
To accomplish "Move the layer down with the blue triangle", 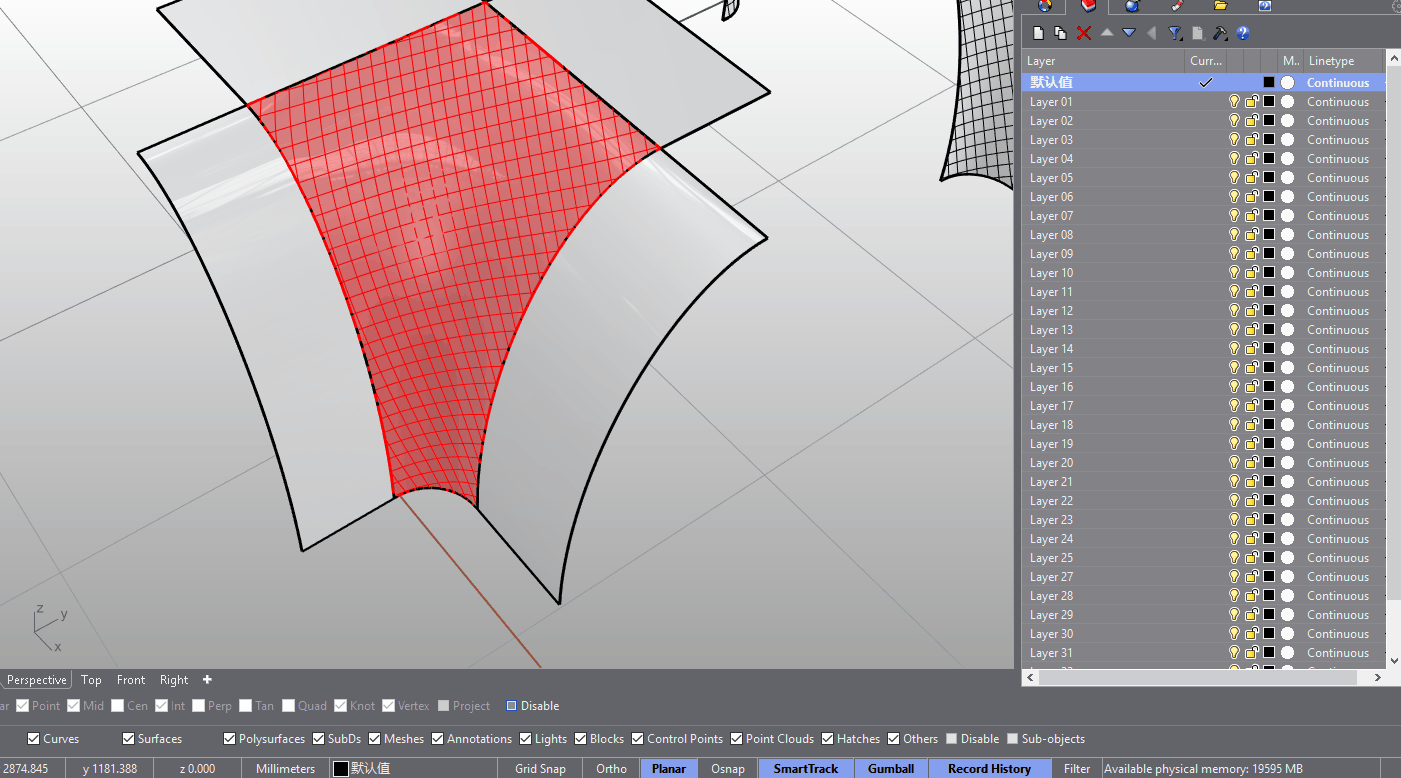I will (x=1129, y=33).
